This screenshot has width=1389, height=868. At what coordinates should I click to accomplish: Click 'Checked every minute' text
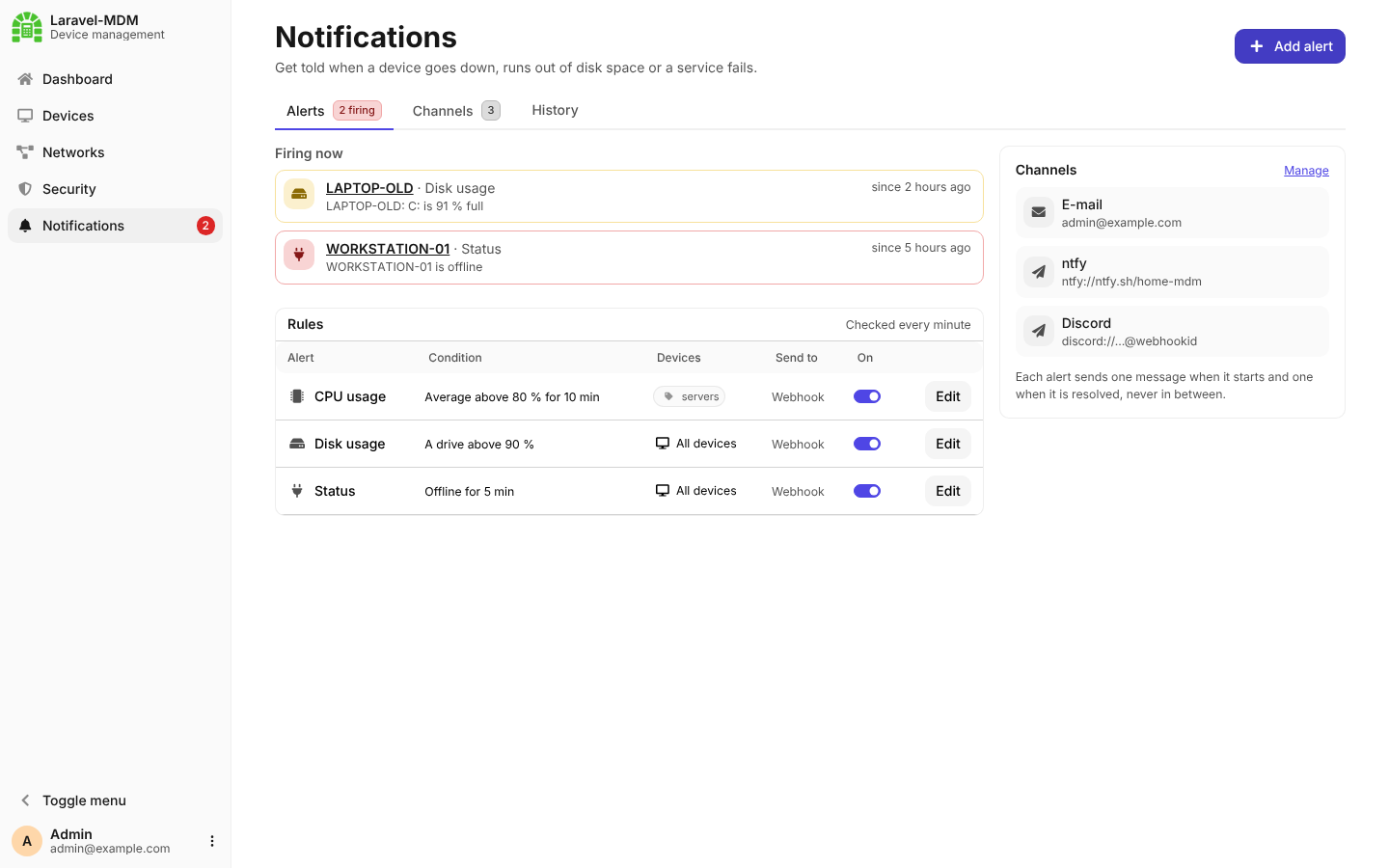(x=909, y=325)
